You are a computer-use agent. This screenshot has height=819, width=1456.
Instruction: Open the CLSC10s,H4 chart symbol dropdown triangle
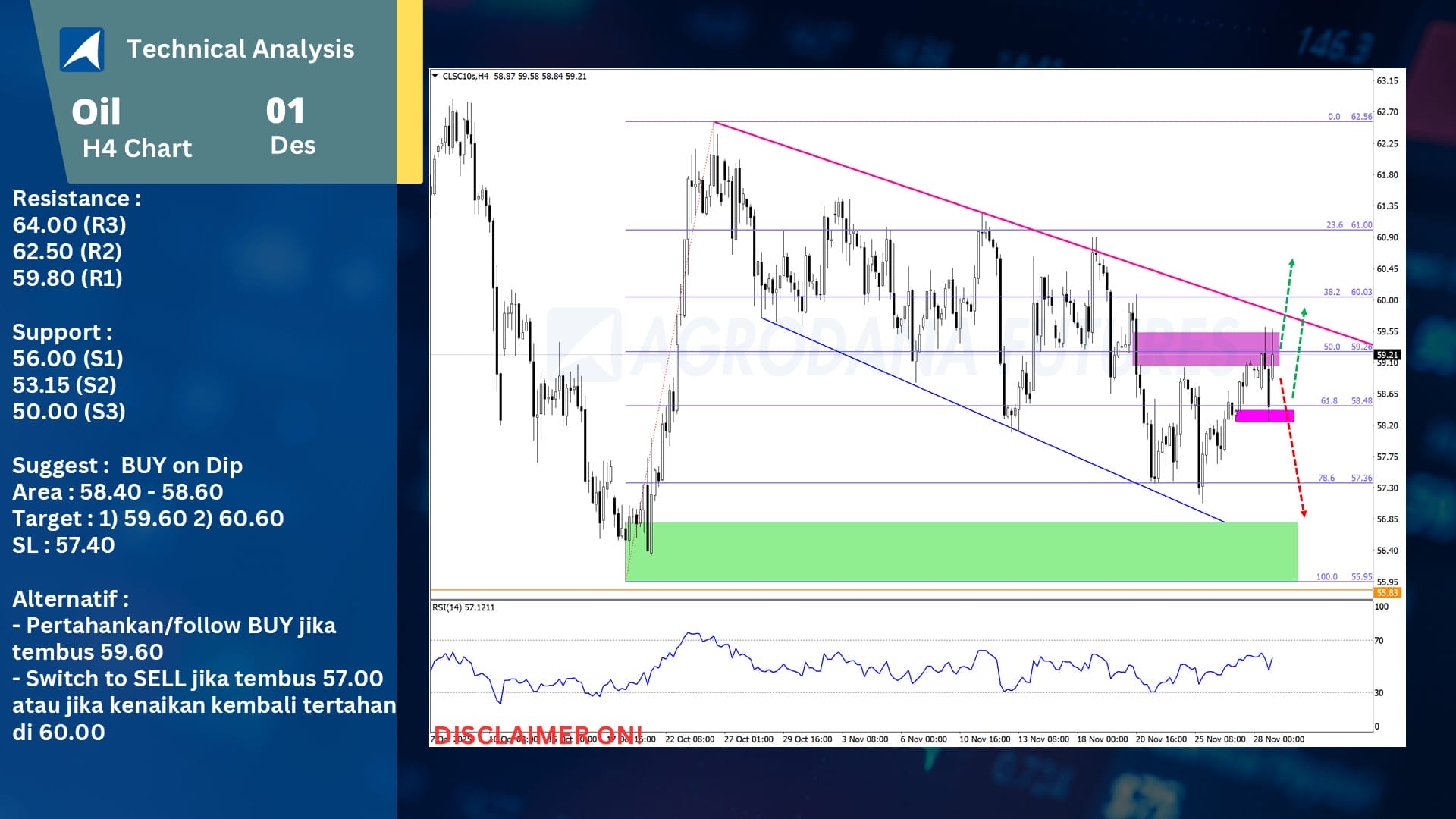coord(435,76)
